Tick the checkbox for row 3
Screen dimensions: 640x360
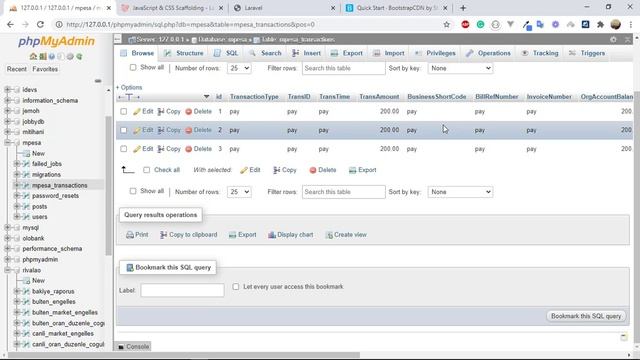(x=124, y=149)
